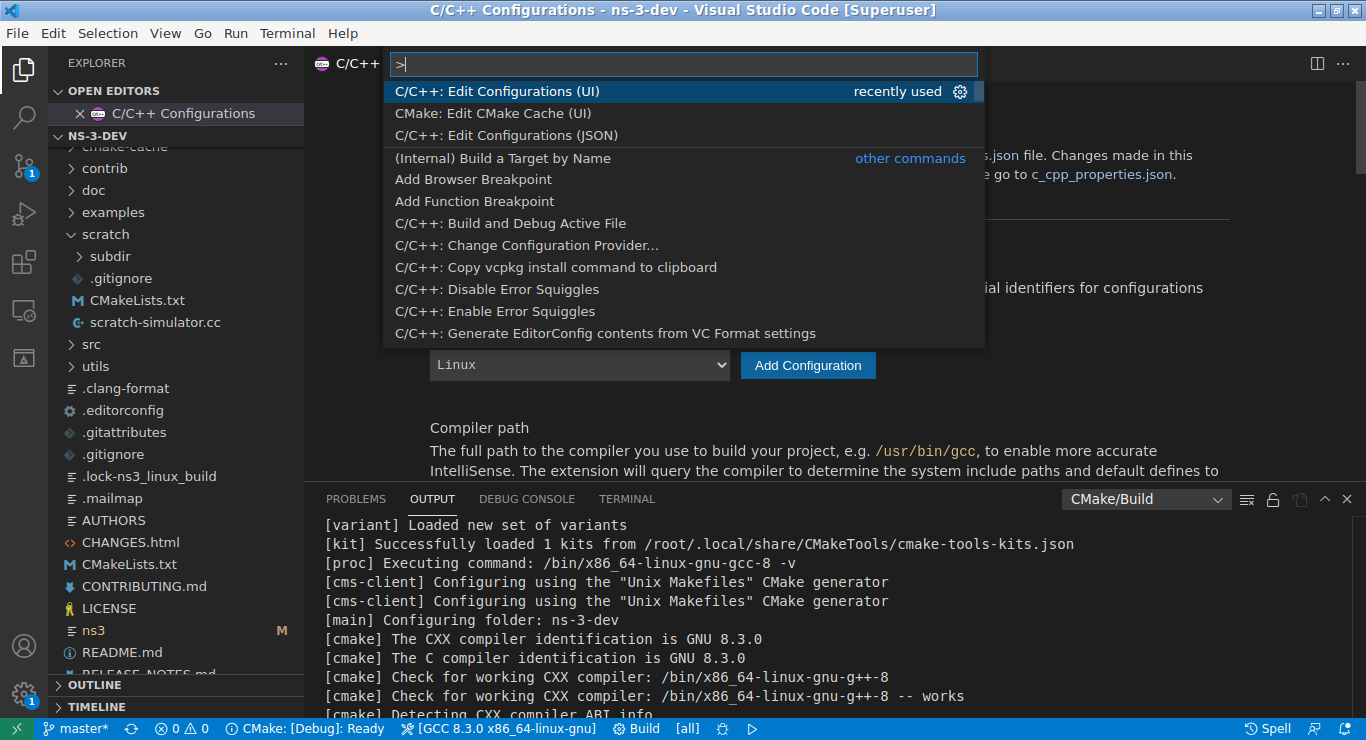Open the Remote Explorer view
This screenshot has height=740, width=1366.
tap(24, 310)
